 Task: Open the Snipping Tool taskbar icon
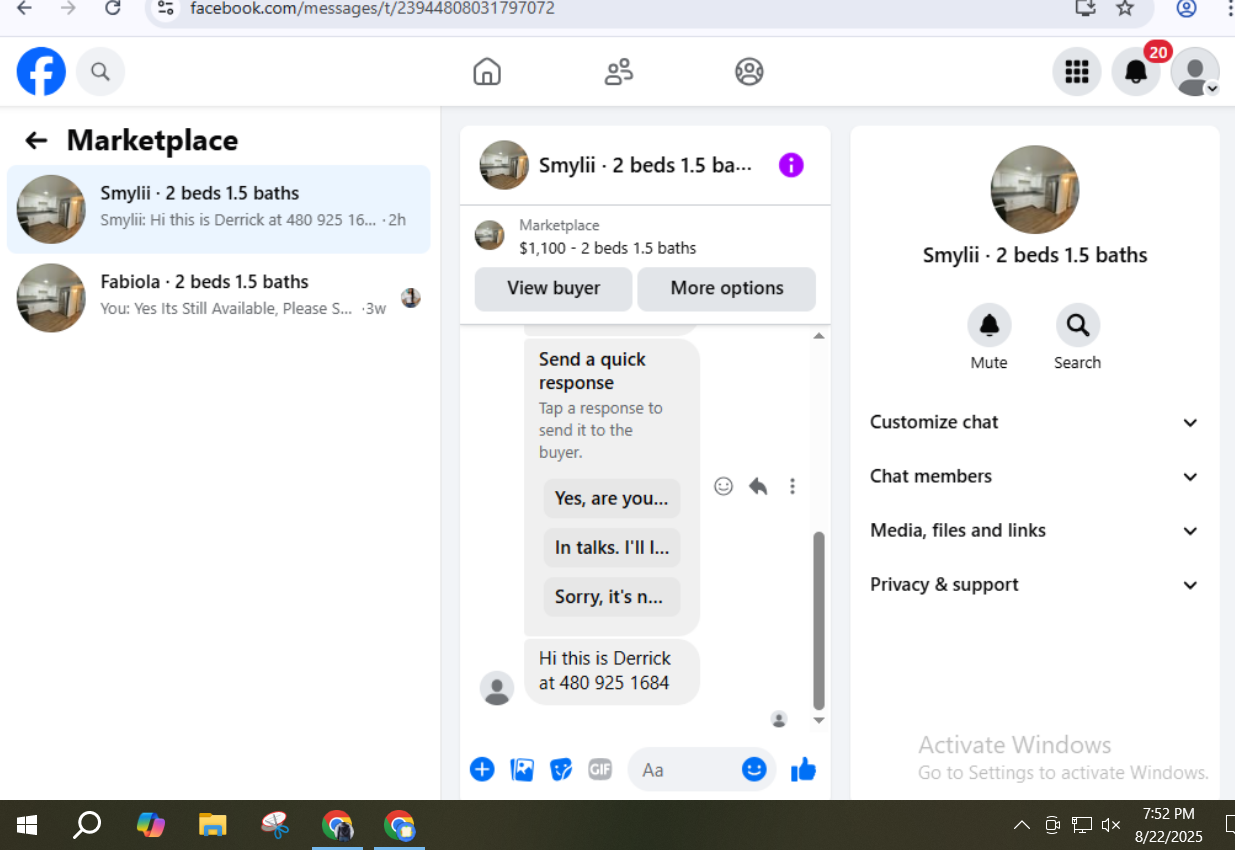275,825
